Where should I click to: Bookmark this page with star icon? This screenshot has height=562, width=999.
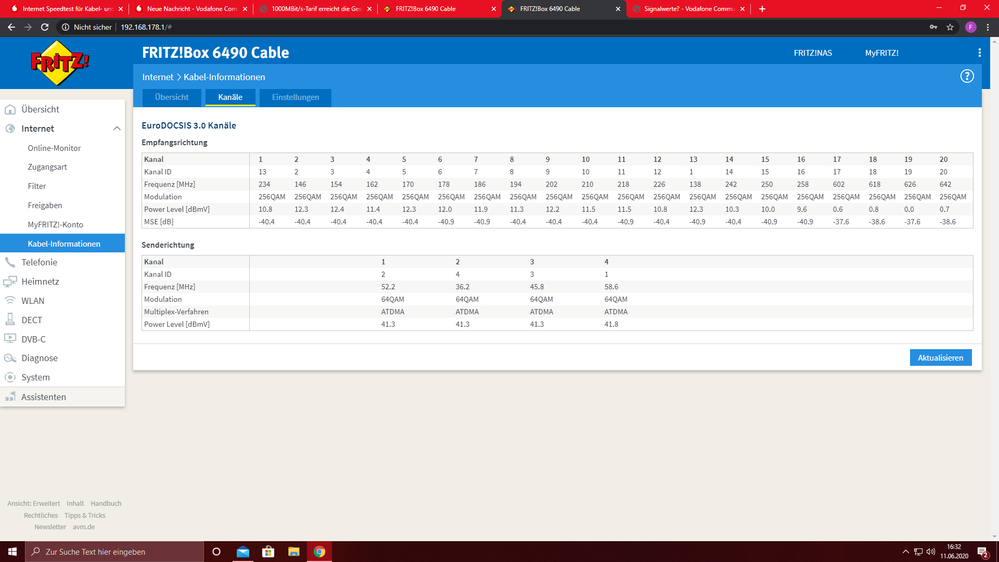(x=950, y=27)
